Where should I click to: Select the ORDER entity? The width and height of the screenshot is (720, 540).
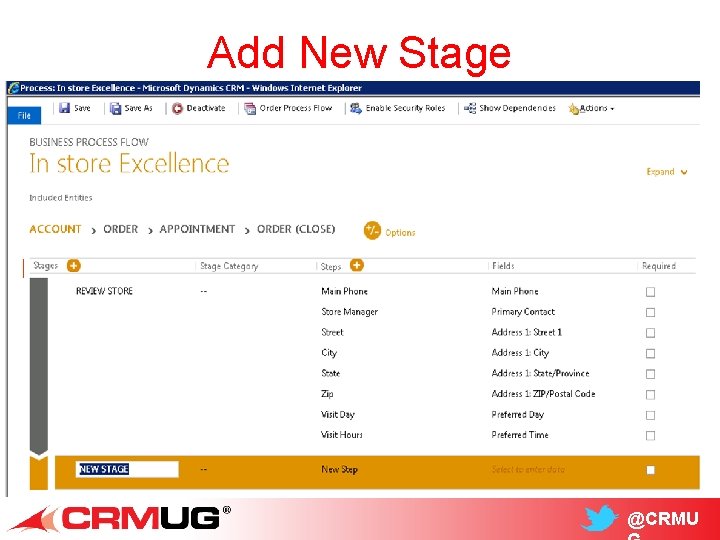click(120, 229)
